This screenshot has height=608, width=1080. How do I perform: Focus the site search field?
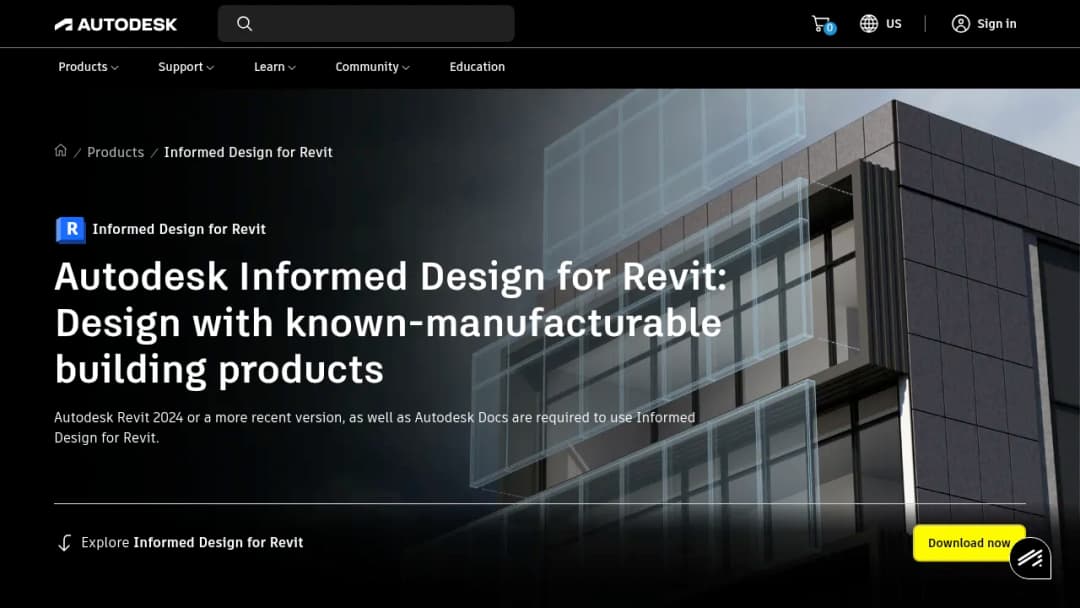(366, 23)
